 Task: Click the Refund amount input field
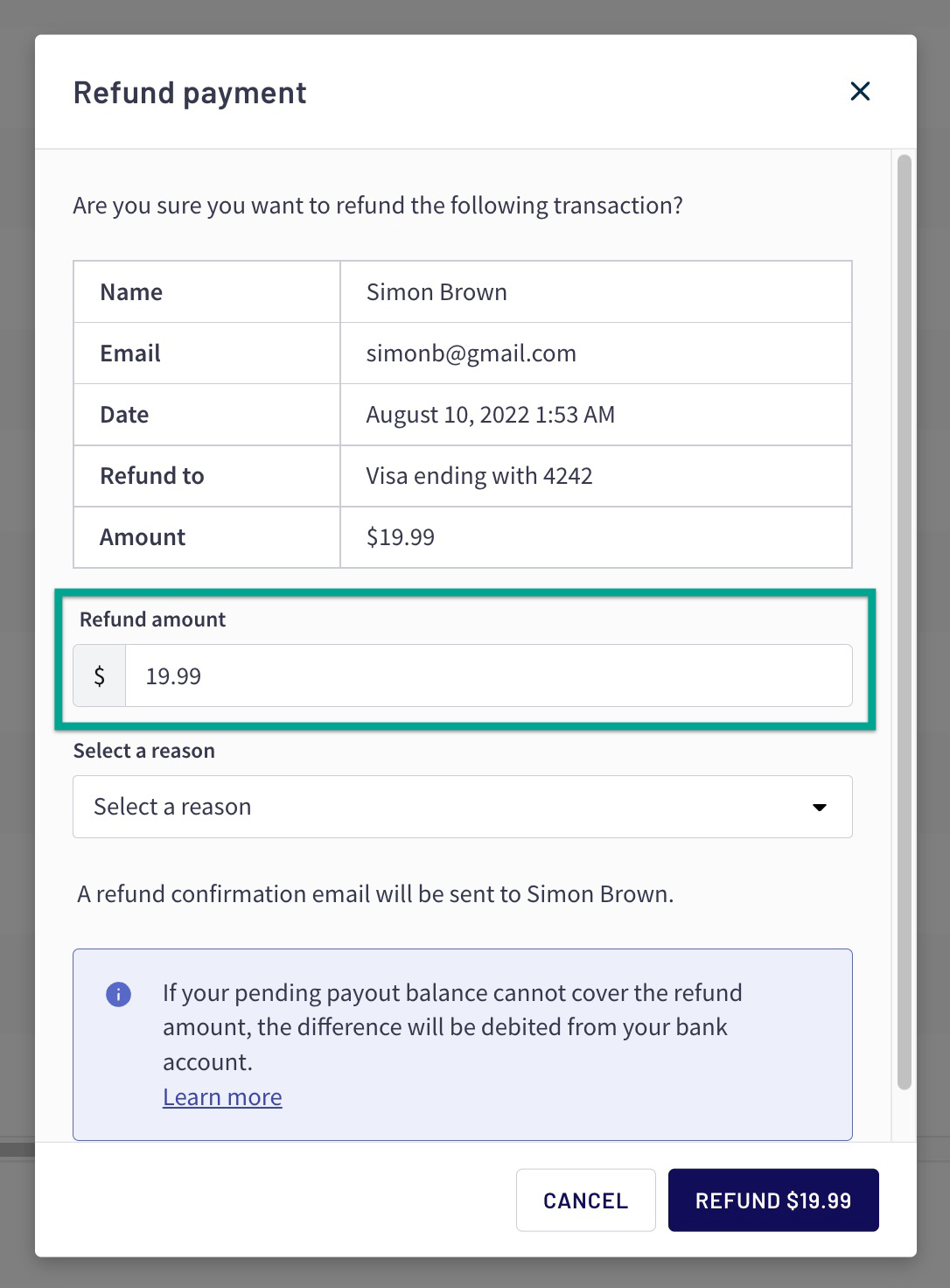[x=488, y=675]
